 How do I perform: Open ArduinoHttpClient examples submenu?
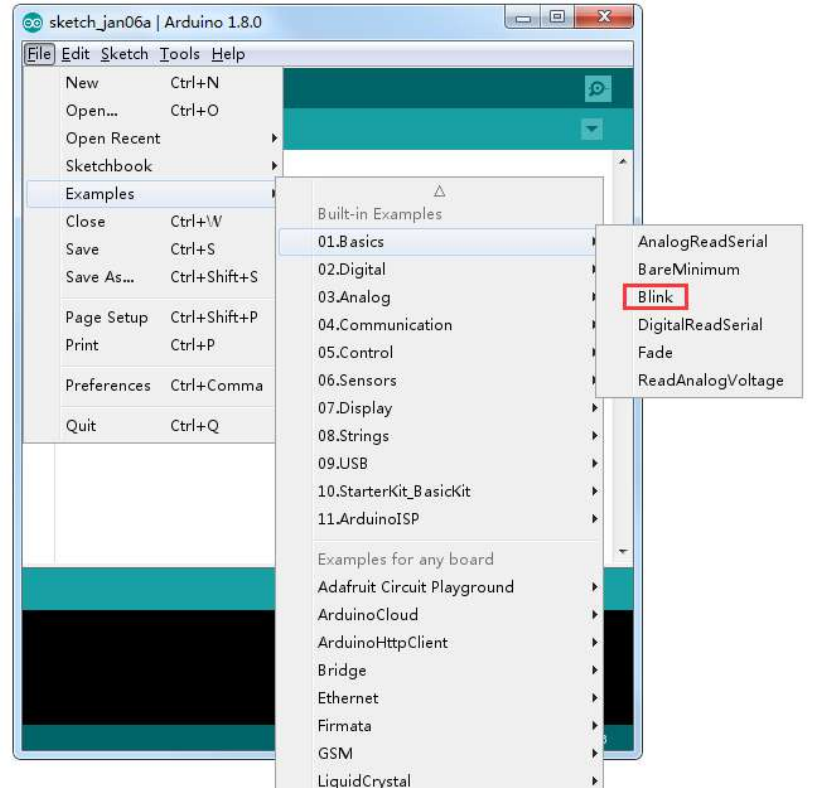440,643
